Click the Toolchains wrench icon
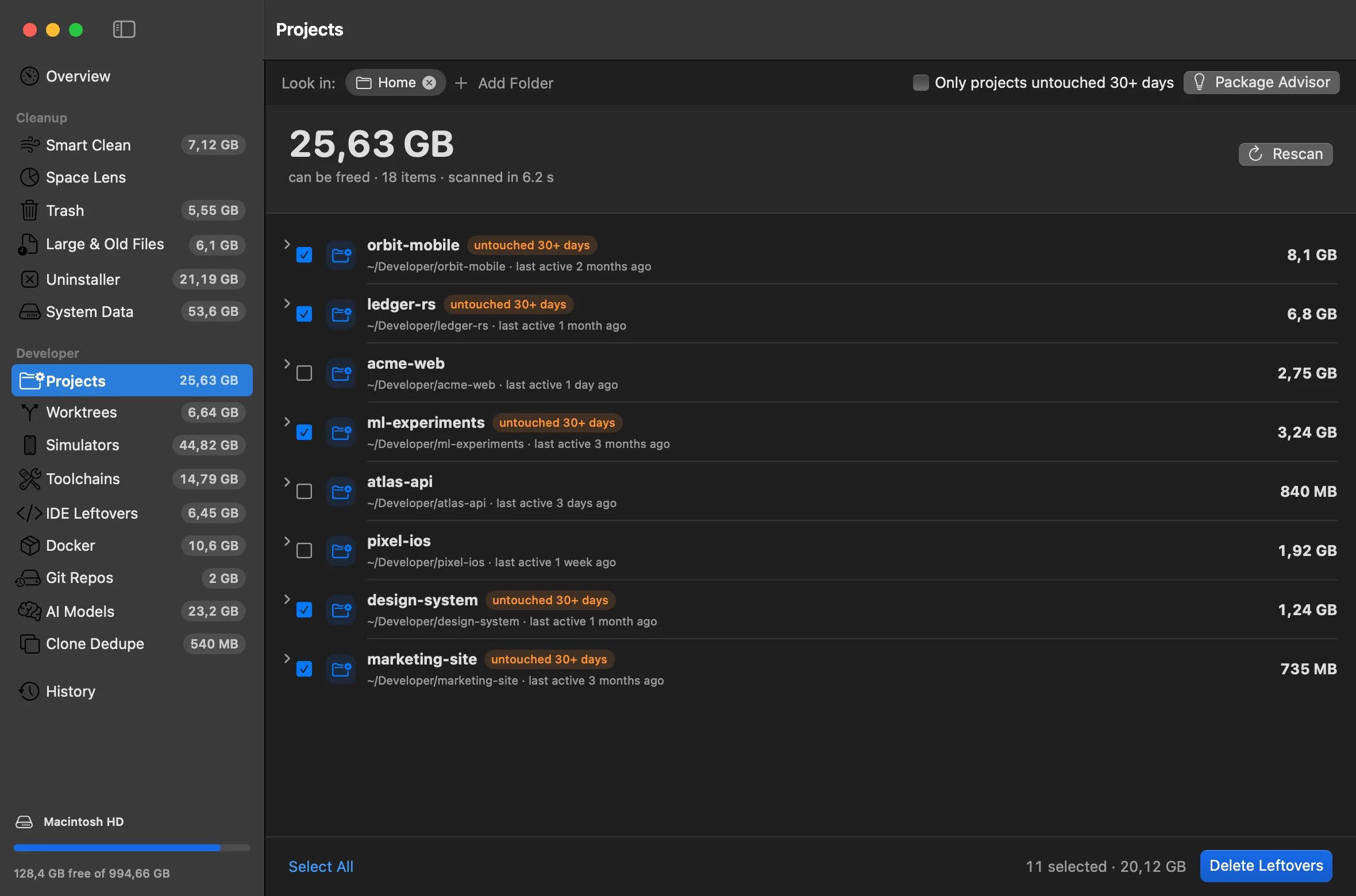 pos(29,479)
